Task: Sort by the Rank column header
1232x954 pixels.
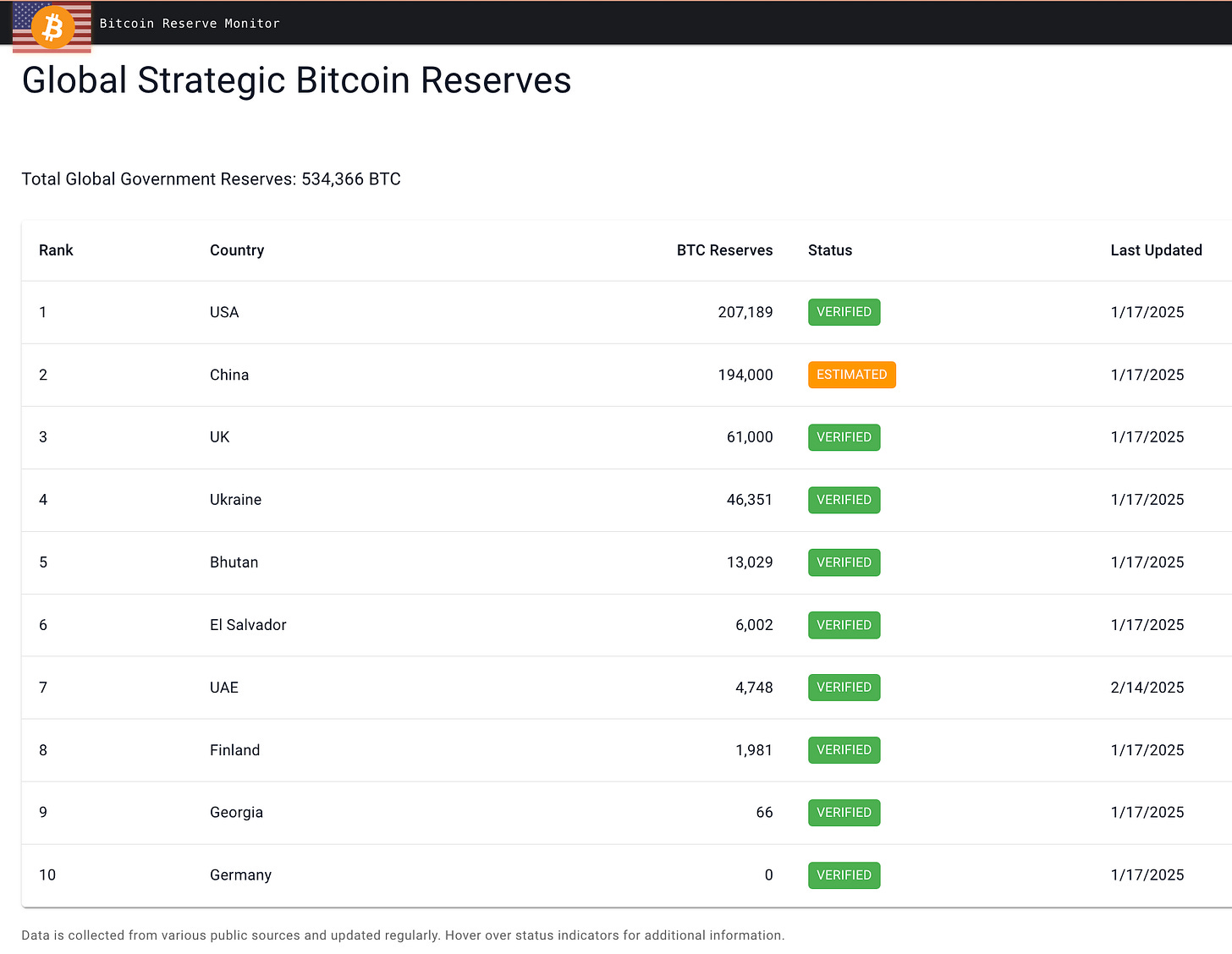Action: coord(56,250)
